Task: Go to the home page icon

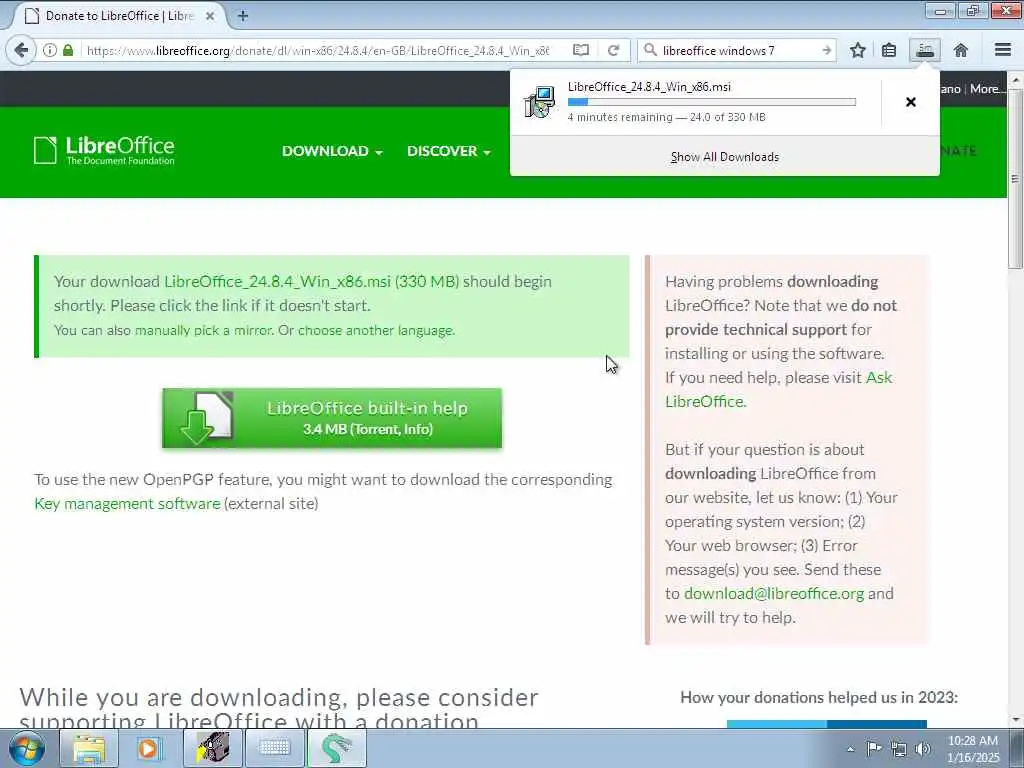Action: 961,50
